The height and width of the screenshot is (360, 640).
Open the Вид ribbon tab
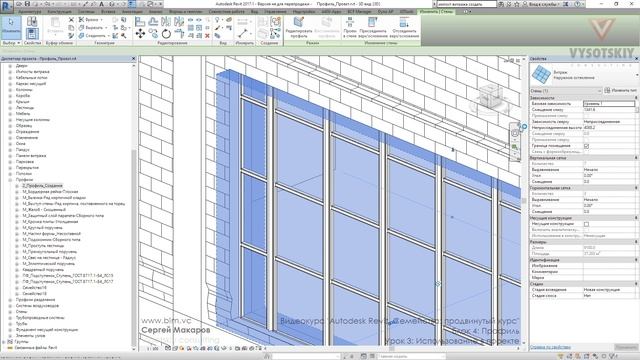coord(254,12)
